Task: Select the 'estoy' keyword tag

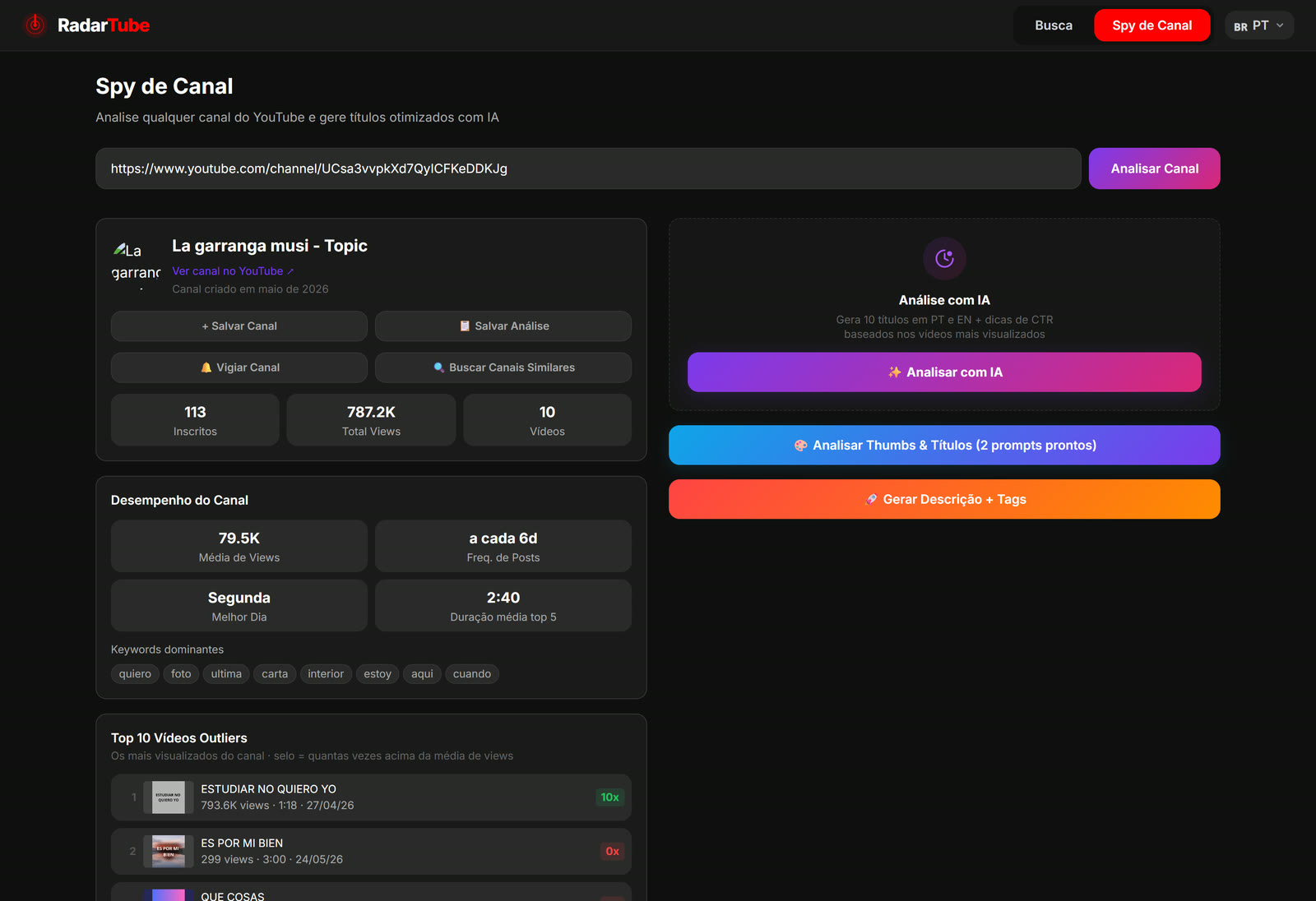Action: pyautogui.click(x=378, y=674)
